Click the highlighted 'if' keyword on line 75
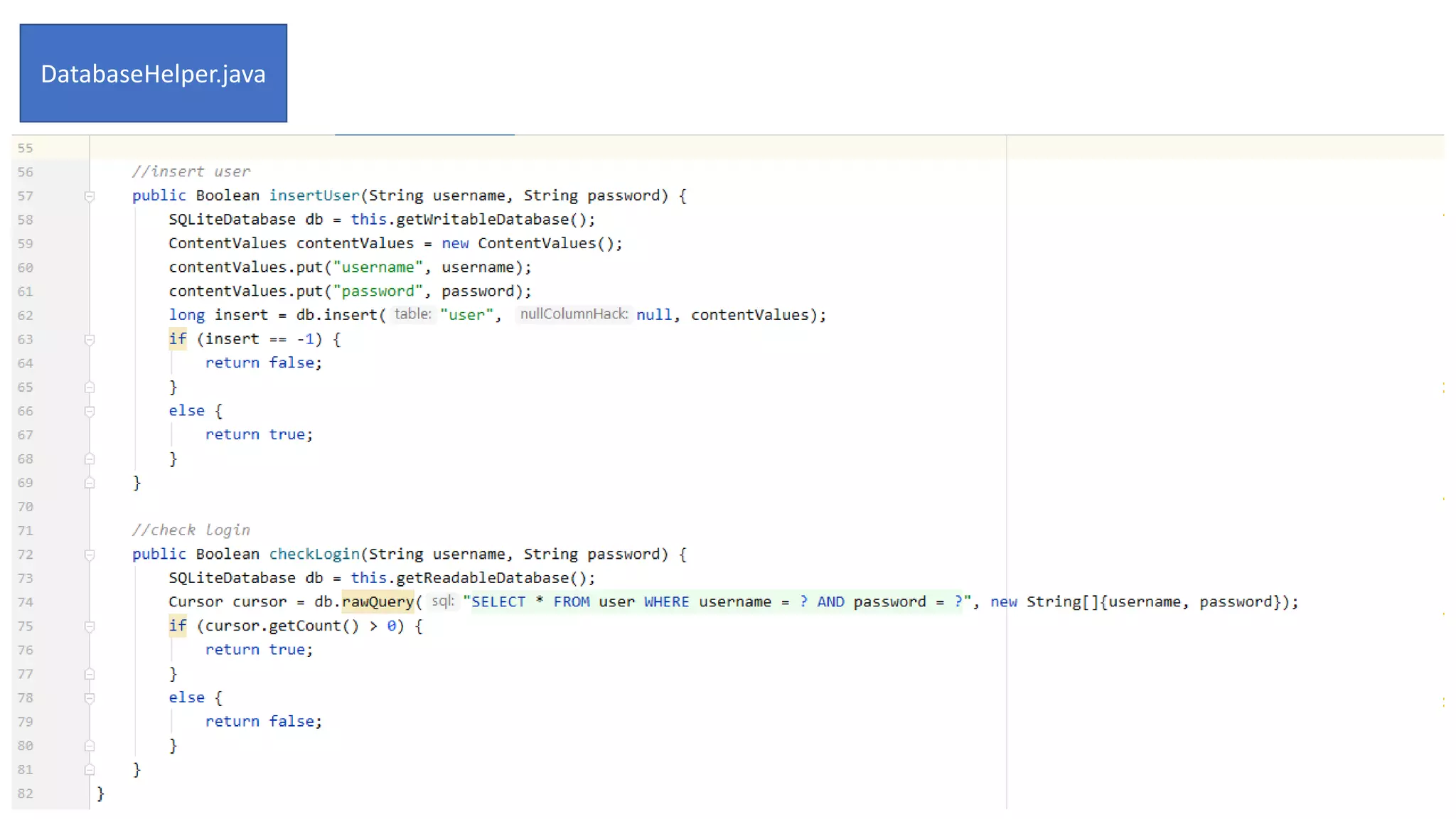This screenshot has height=819, width=1456. pos(178,626)
